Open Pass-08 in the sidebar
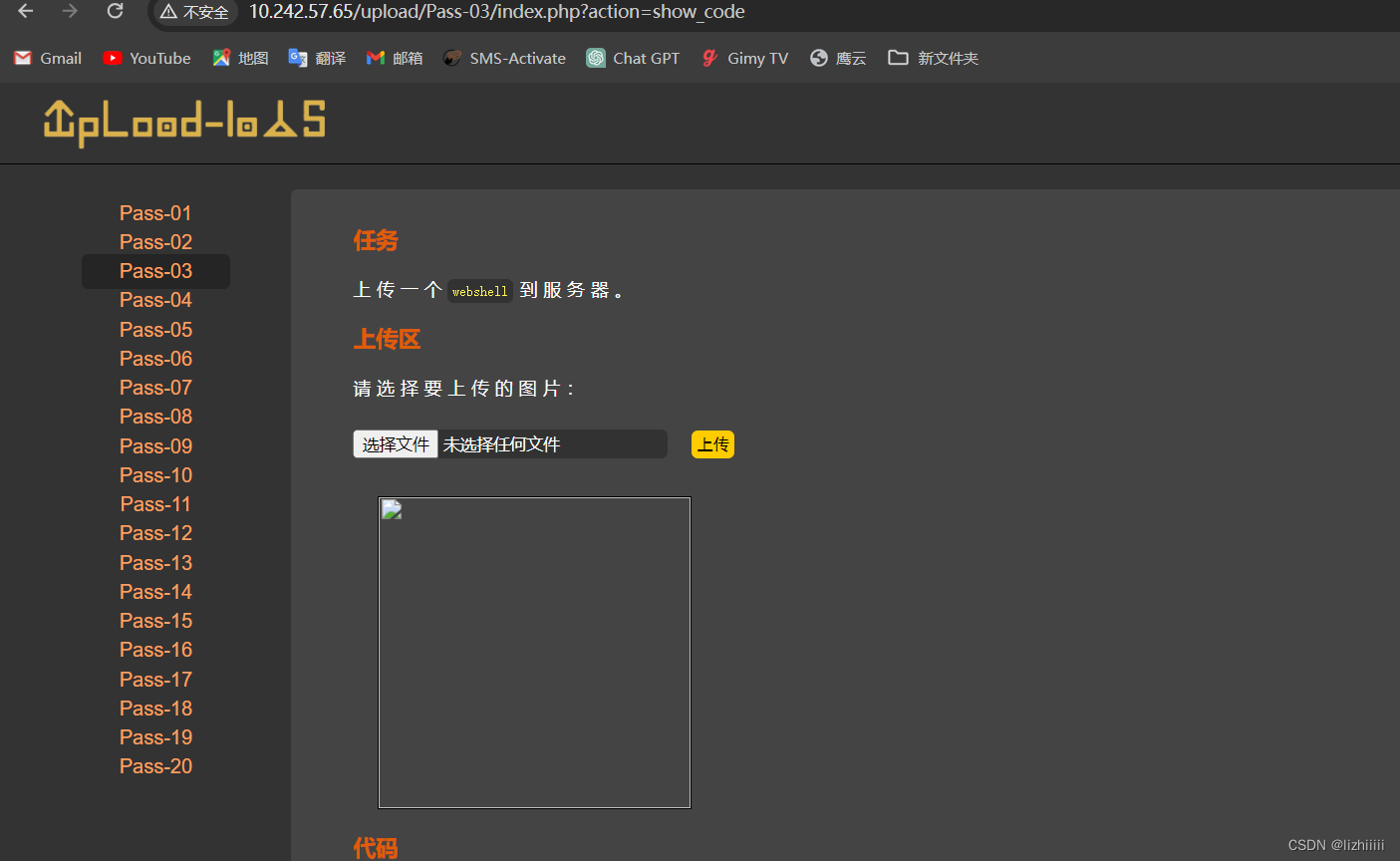 click(x=155, y=417)
